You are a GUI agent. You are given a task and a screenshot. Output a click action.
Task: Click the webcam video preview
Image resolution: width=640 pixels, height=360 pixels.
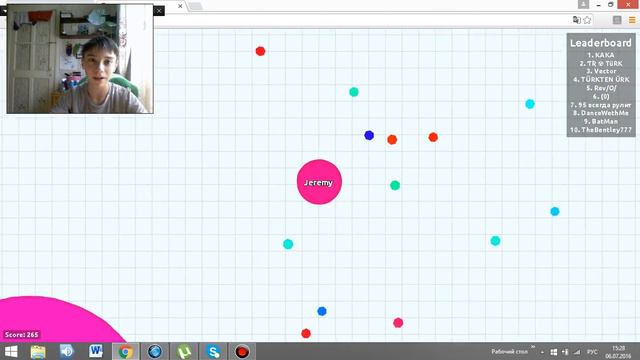click(80, 59)
